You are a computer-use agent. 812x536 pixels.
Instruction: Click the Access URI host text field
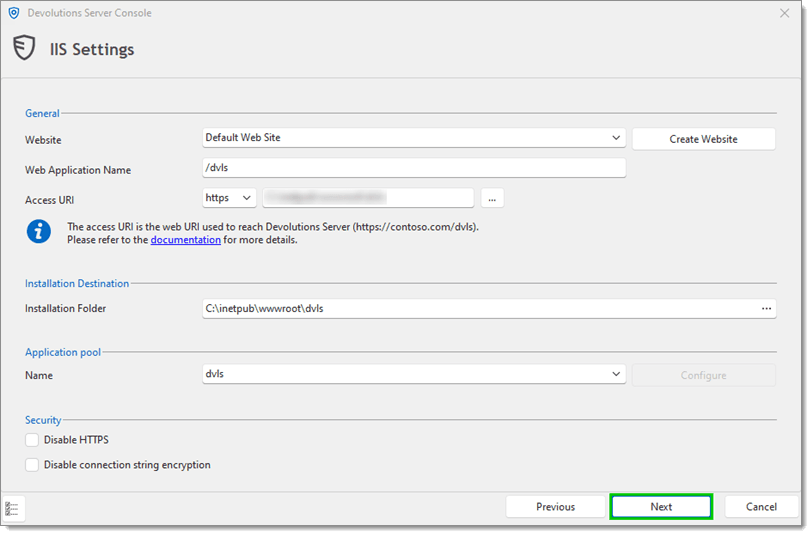tap(367, 198)
